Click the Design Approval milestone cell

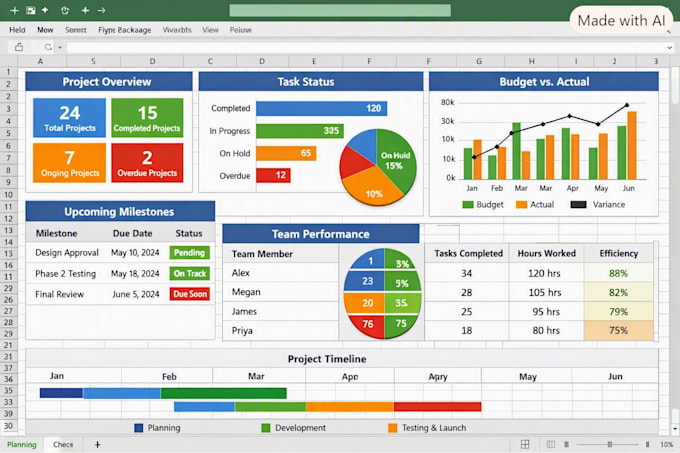[67, 253]
